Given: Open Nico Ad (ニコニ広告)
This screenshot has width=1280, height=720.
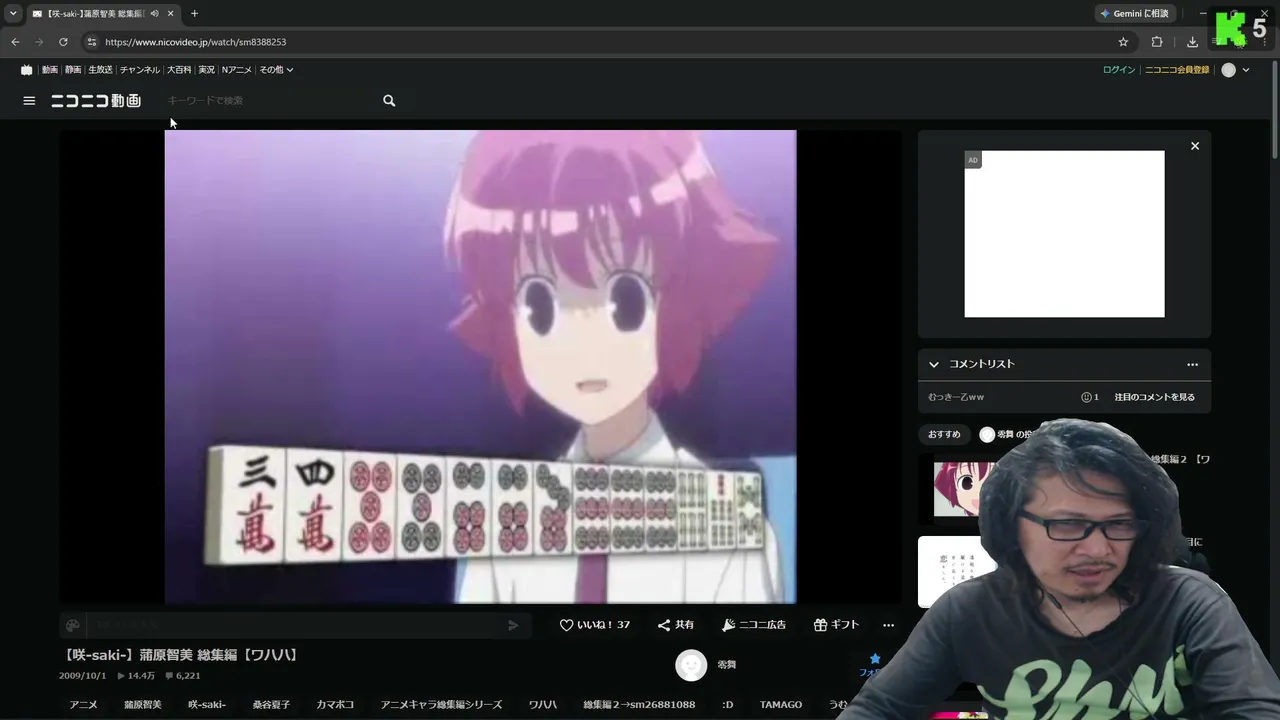Looking at the screenshot, I should pyautogui.click(x=754, y=625).
